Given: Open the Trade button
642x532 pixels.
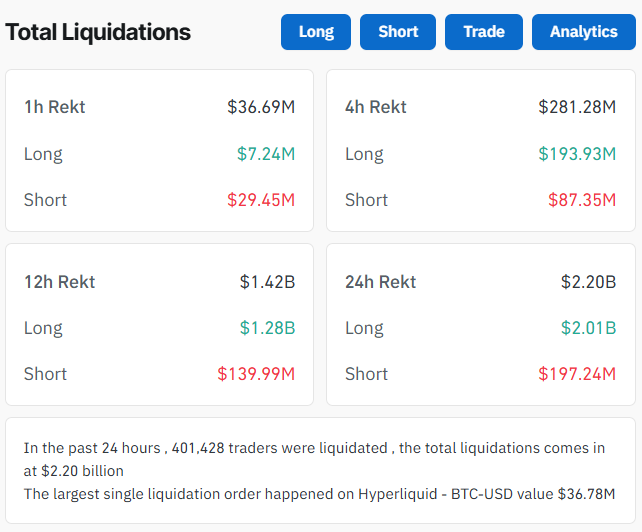Looking at the screenshot, I should (484, 32).
